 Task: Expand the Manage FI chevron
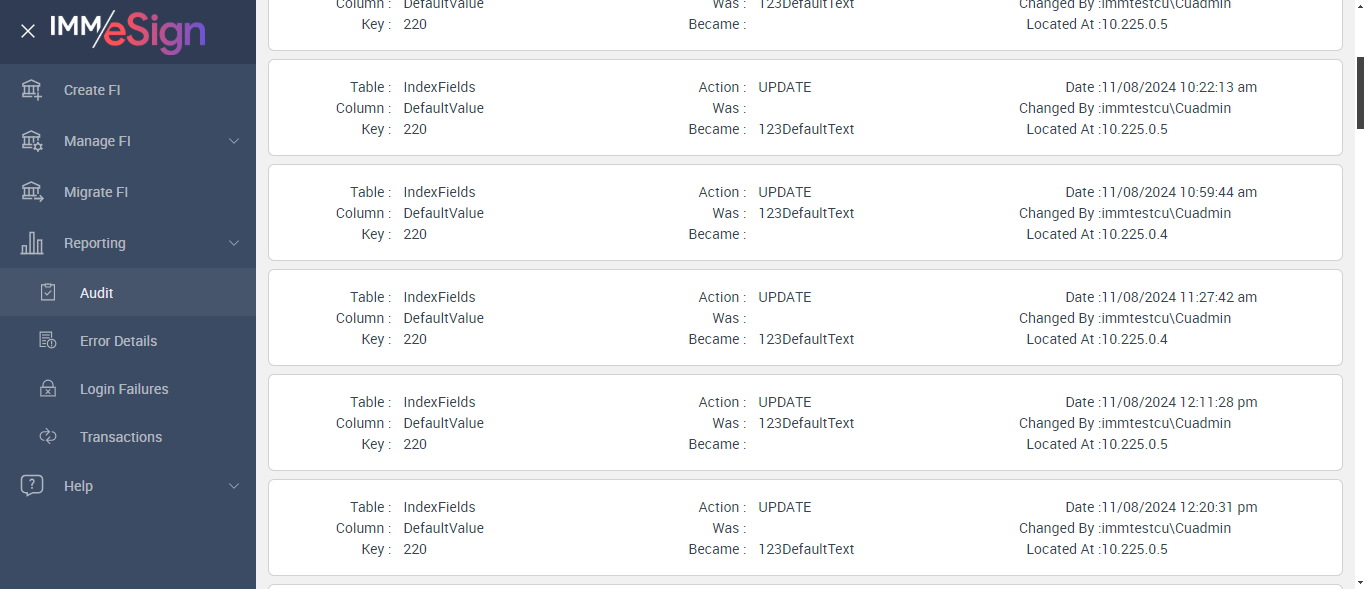(234, 141)
